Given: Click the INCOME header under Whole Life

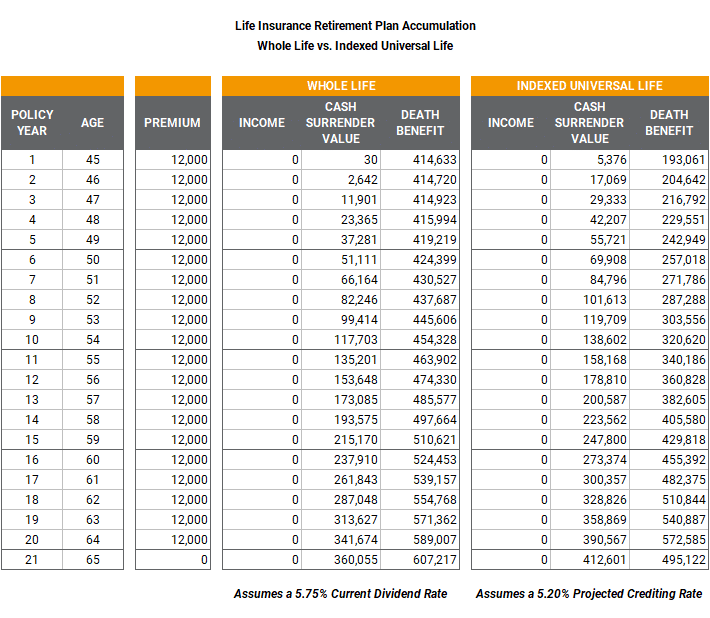Looking at the screenshot, I should (x=262, y=123).
